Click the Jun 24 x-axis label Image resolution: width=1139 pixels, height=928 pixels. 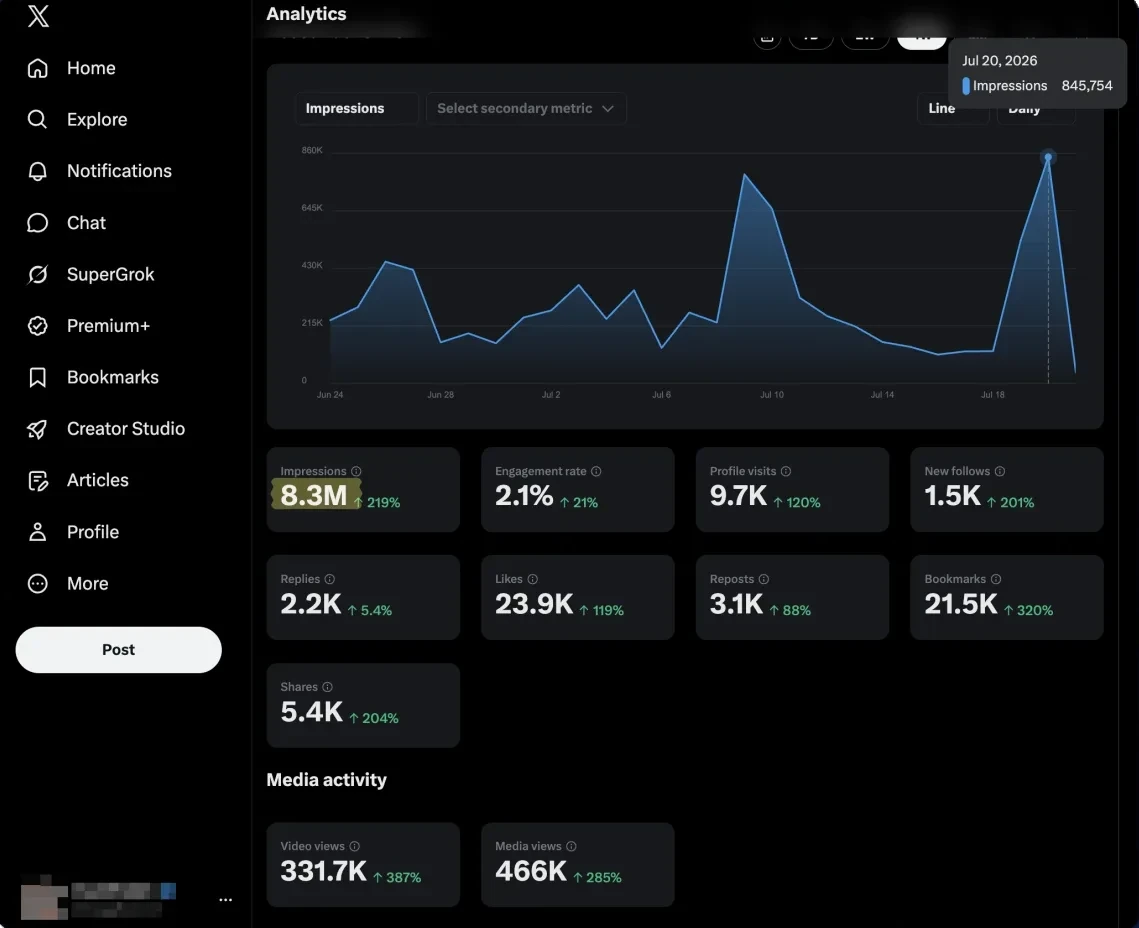[x=330, y=395]
